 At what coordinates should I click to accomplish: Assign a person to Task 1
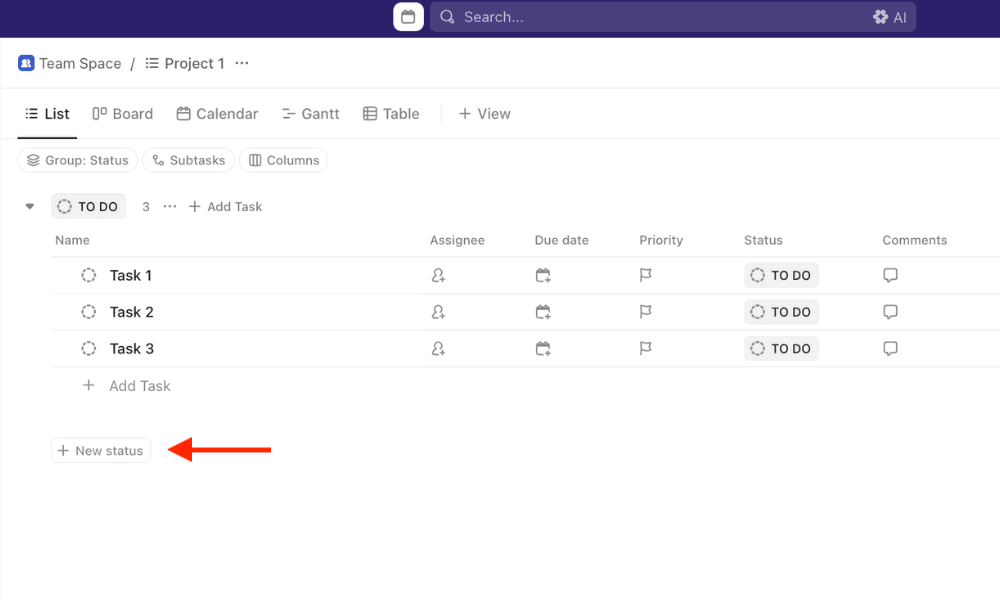point(438,275)
